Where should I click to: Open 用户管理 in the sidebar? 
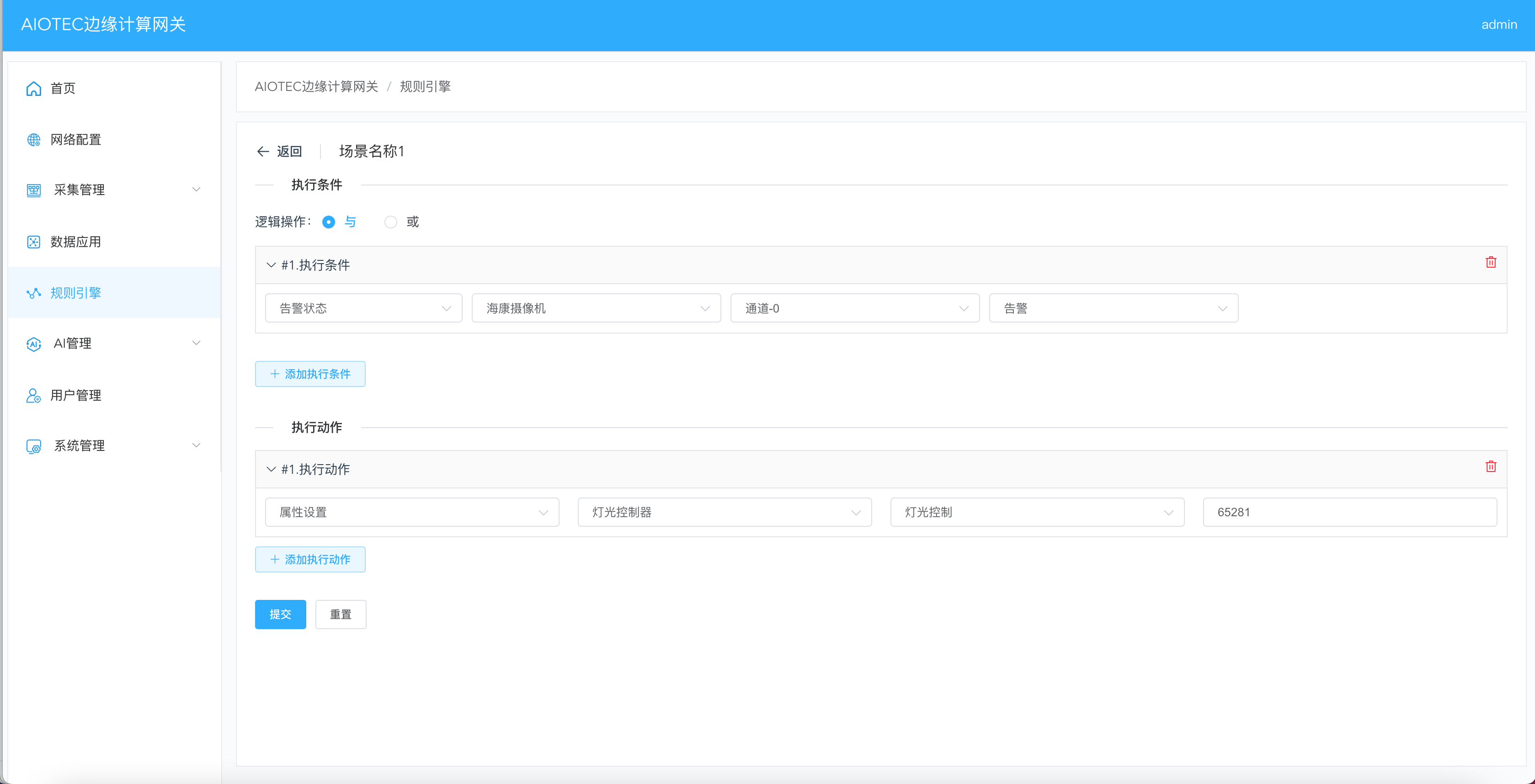coord(114,396)
